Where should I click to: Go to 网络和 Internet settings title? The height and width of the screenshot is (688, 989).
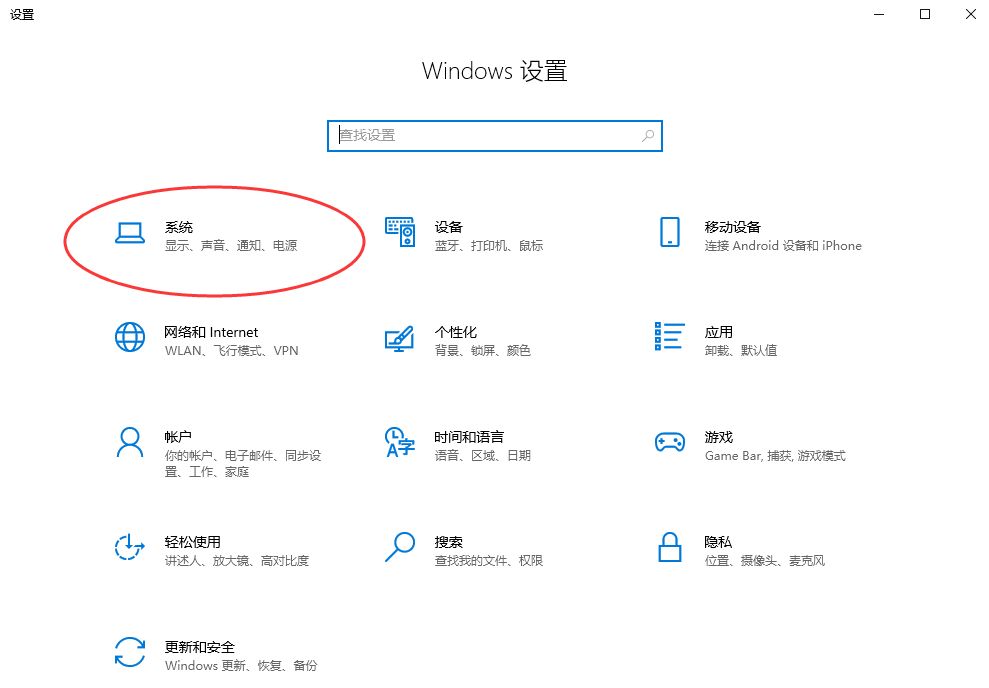(x=211, y=332)
